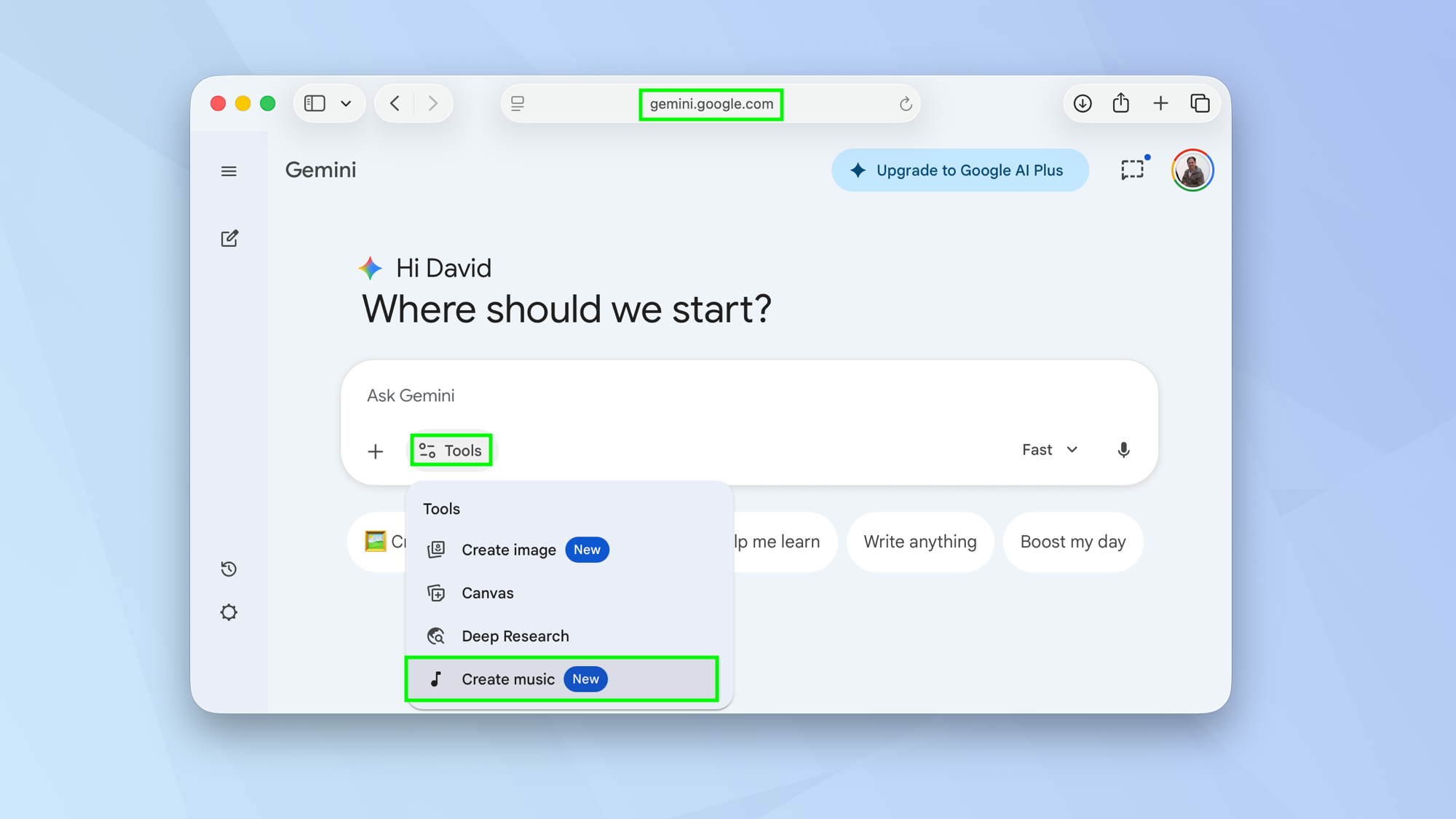Click the profile avatar picture
Screen dimensions: 1456x819
1192,170
